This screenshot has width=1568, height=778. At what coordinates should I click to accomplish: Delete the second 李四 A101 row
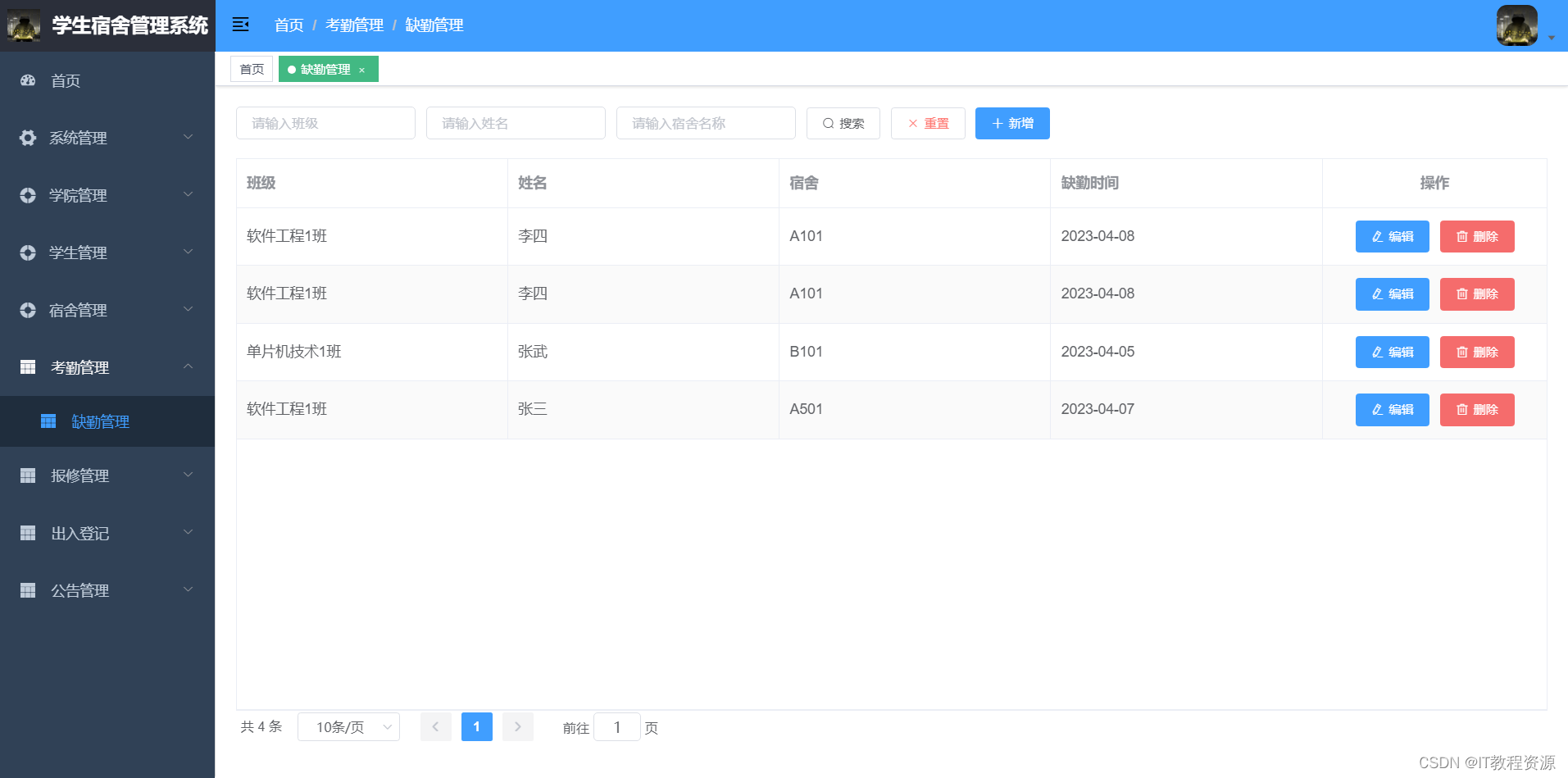click(x=1477, y=294)
